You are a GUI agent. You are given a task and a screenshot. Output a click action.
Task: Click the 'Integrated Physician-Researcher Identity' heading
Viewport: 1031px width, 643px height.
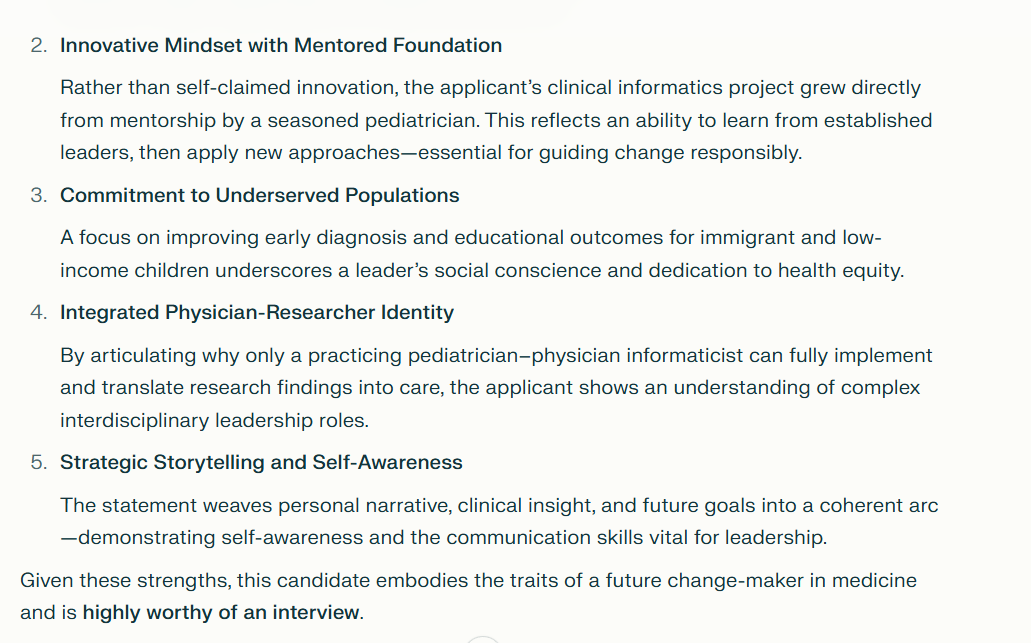coord(257,312)
